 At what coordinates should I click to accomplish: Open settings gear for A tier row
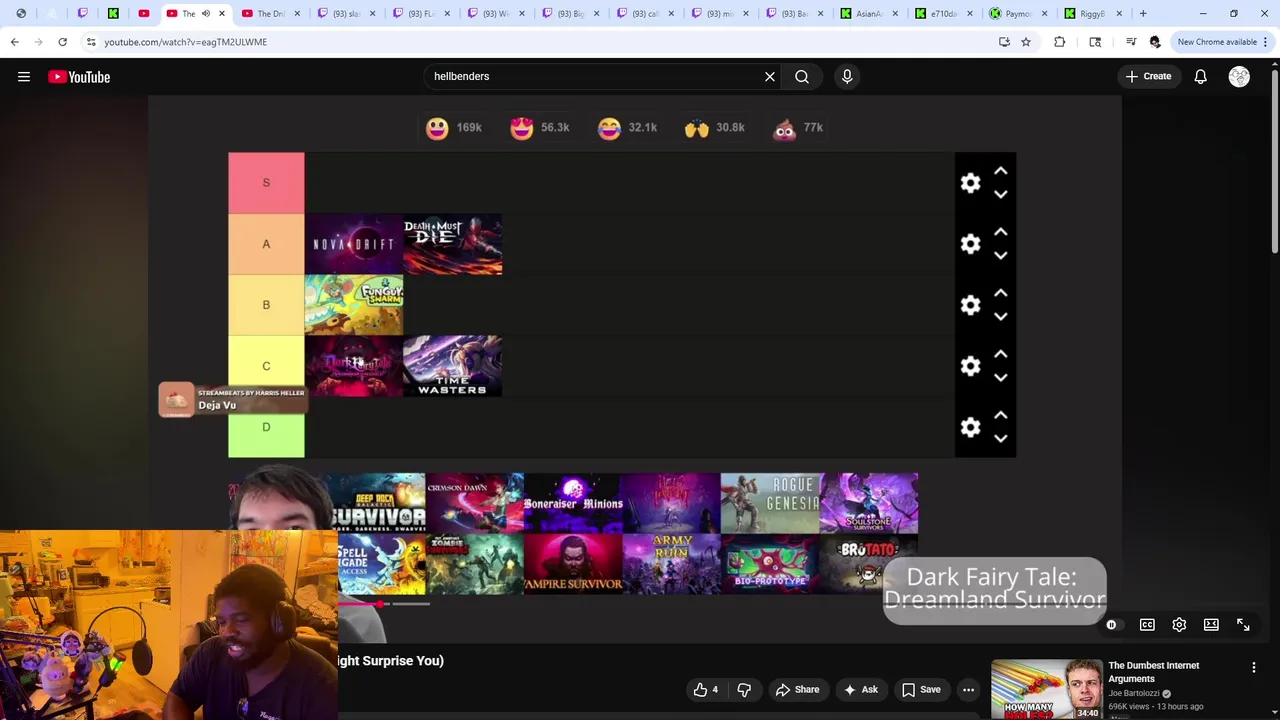coord(970,244)
